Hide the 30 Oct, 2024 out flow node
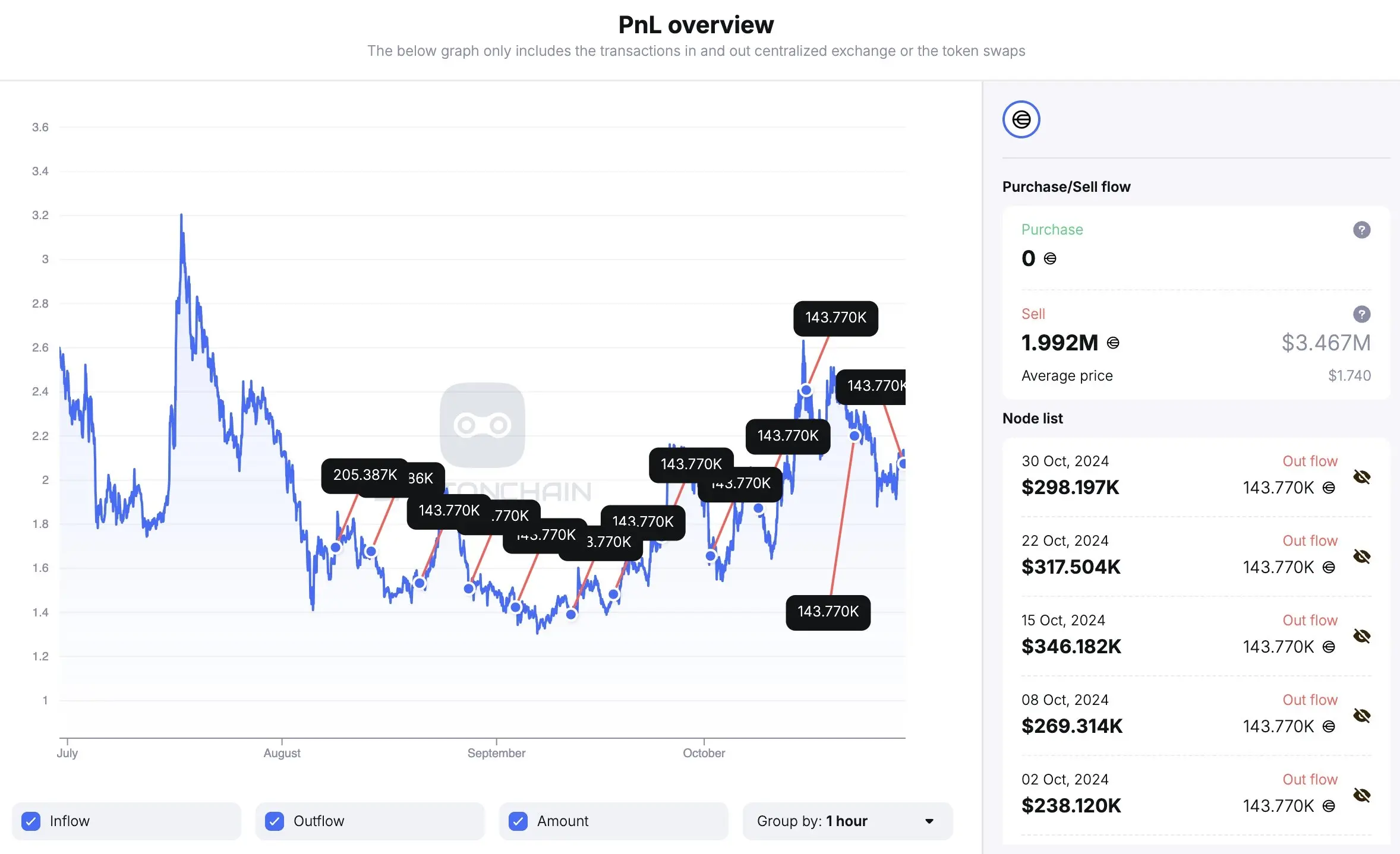Viewport: 1400px width, 854px height. click(x=1361, y=477)
